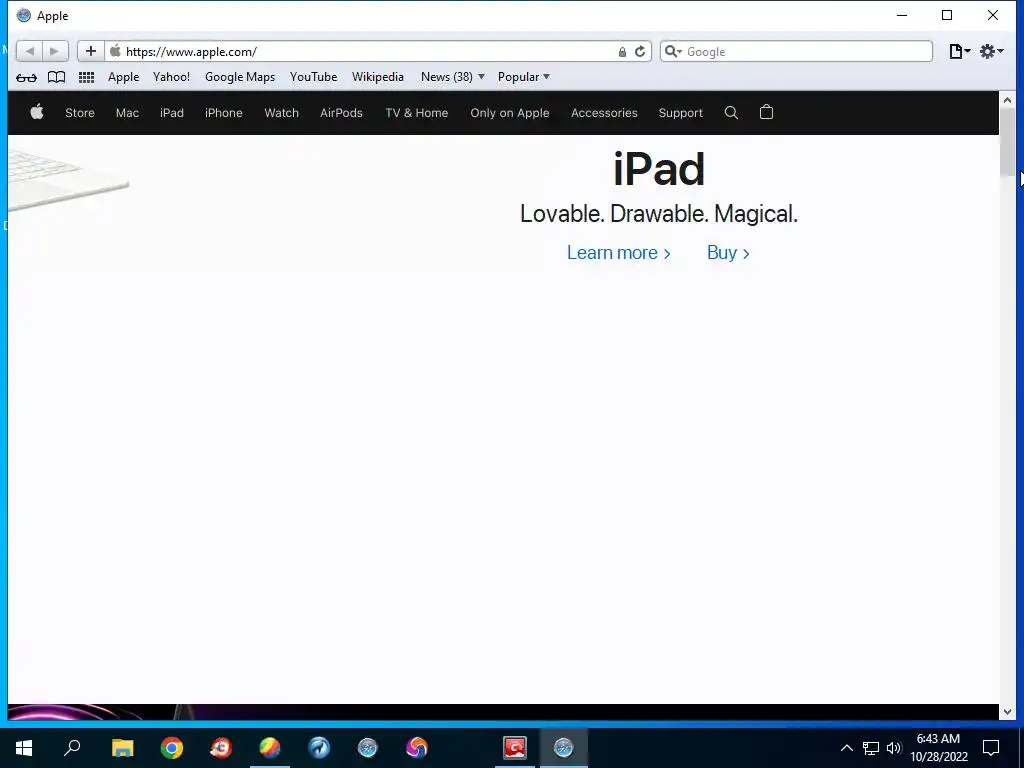Open the AirPods navigation item
1024x768 pixels.
coord(341,113)
